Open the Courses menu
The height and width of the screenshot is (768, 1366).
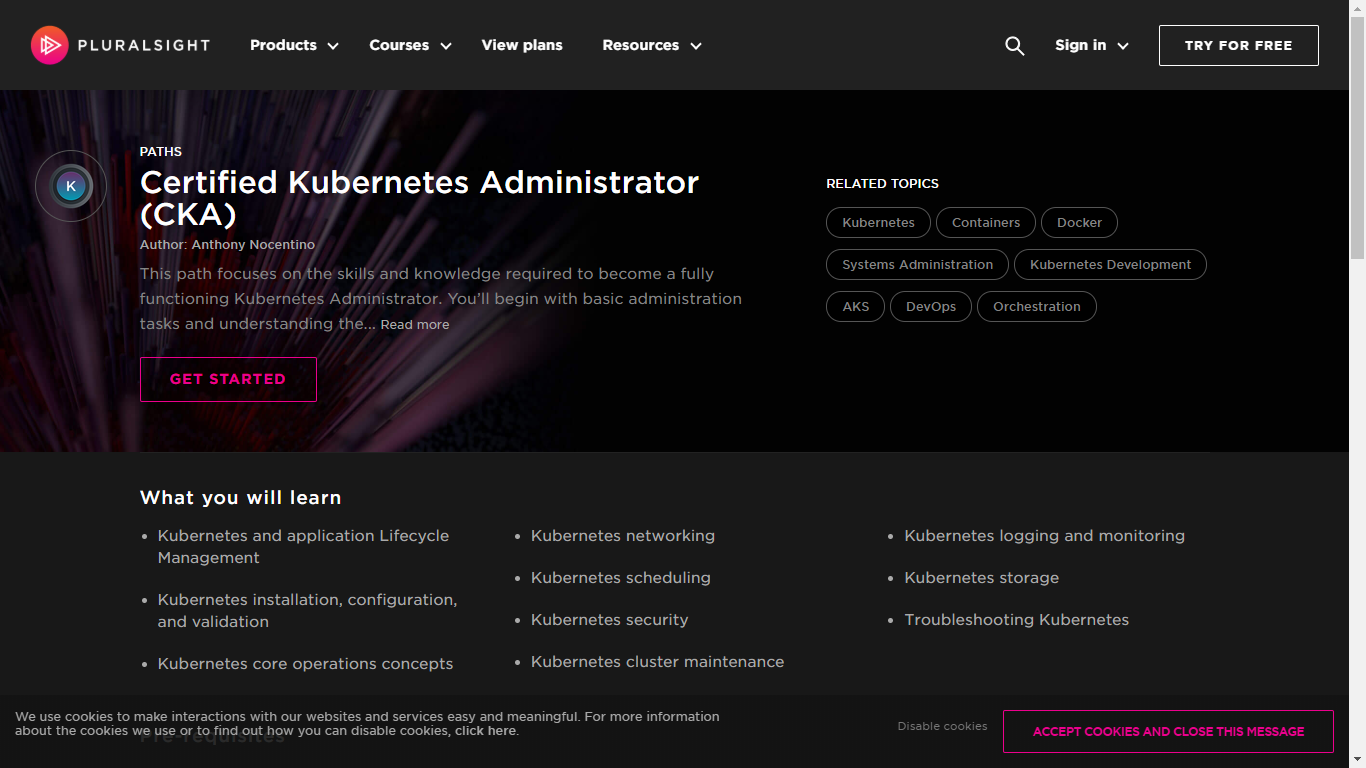click(x=399, y=45)
